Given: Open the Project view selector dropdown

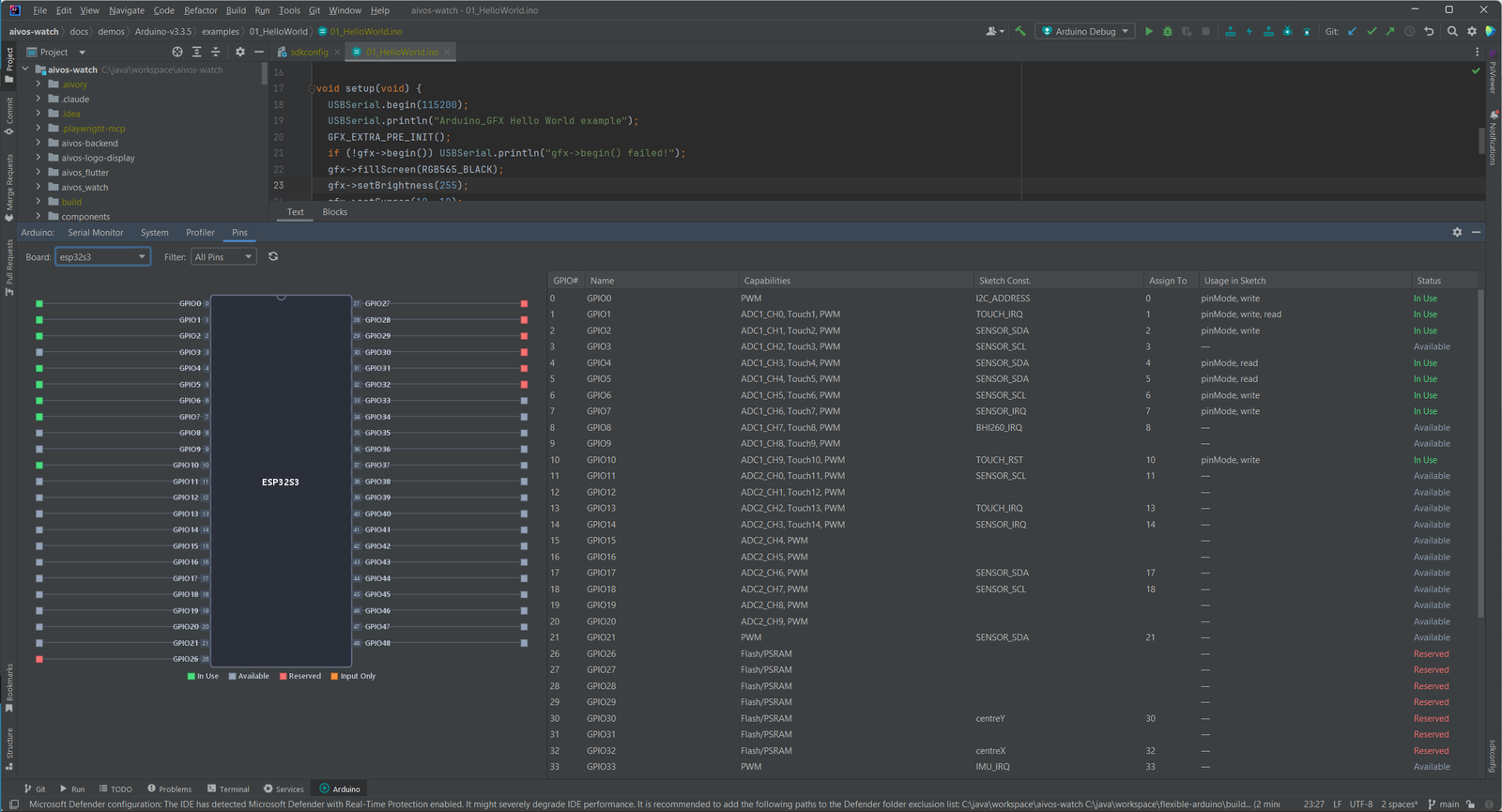Looking at the screenshot, I should (56, 52).
